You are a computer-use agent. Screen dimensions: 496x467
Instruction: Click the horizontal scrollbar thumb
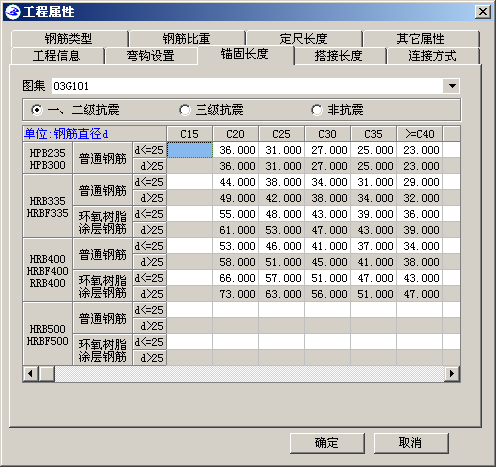pos(47,373)
